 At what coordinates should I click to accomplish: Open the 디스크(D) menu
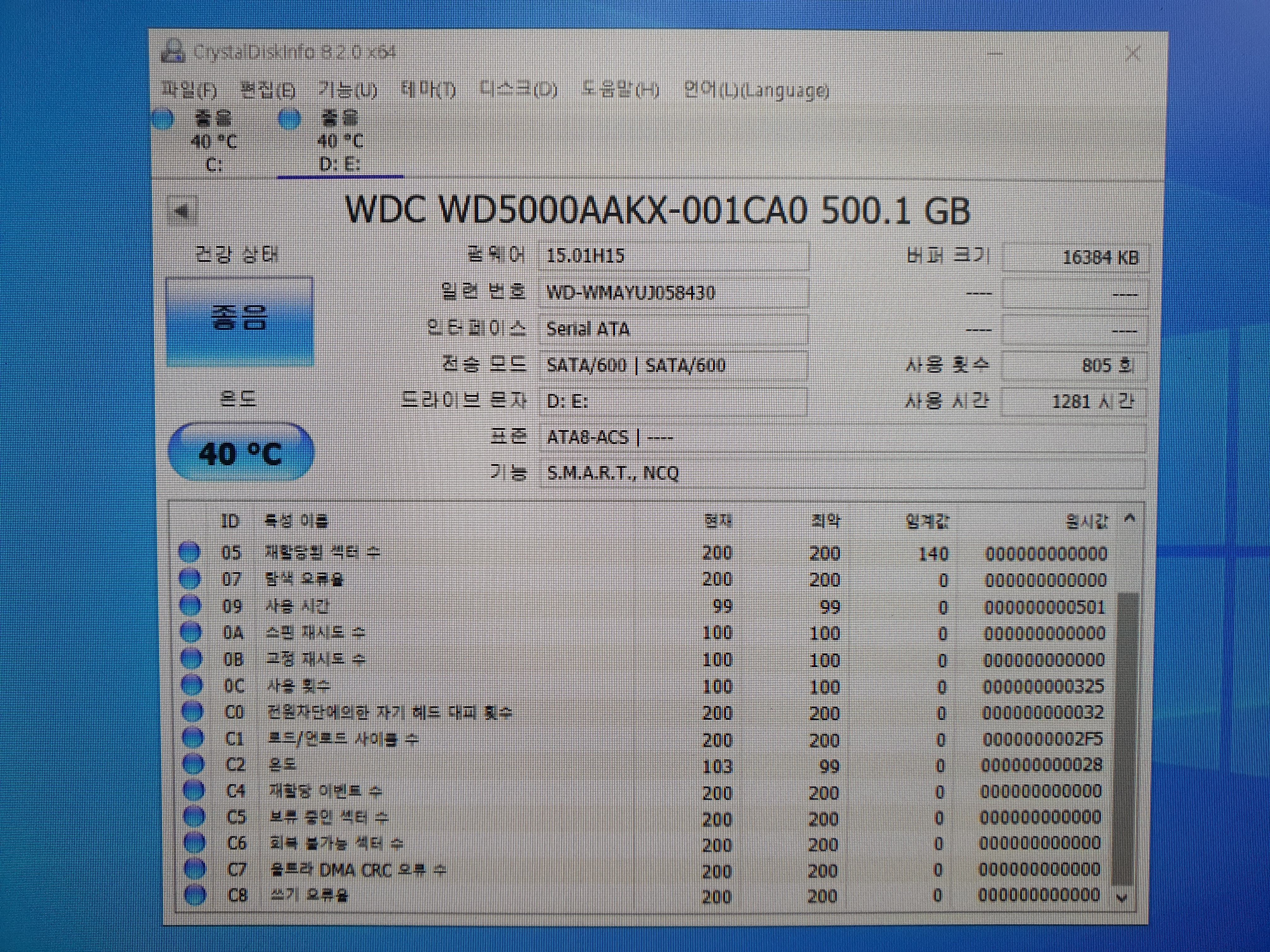click(518, 90)
